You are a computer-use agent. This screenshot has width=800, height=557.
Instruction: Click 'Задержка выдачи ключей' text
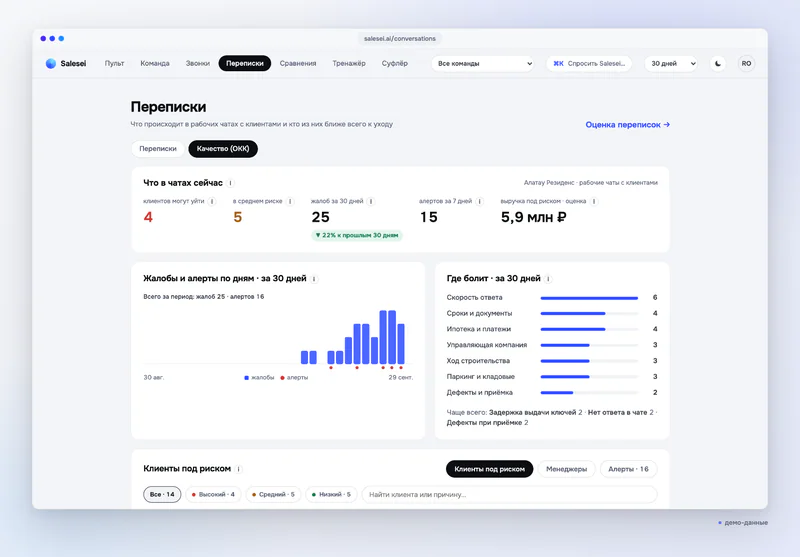(x=532, y=412)
